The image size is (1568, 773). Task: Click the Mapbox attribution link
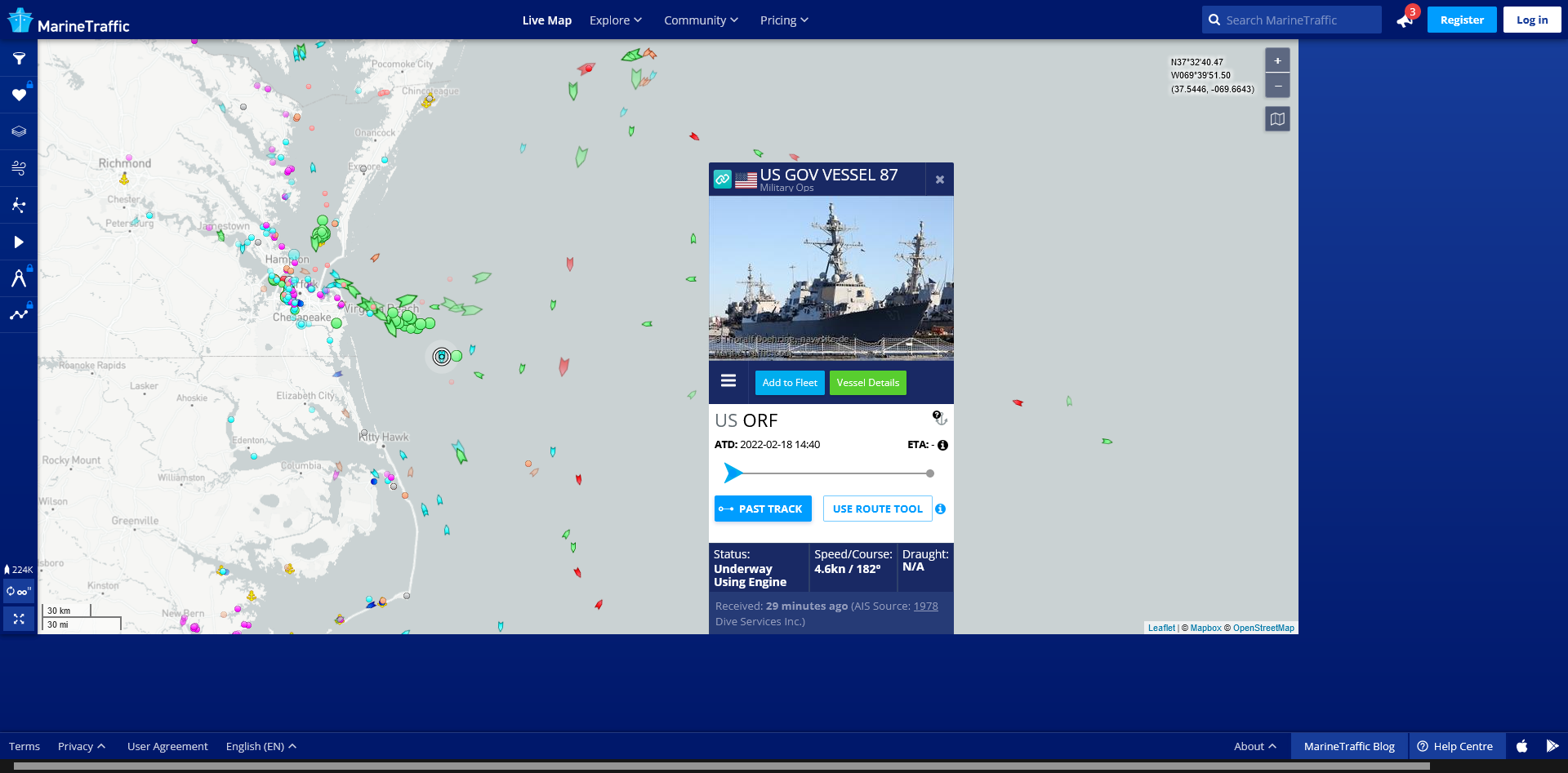[x=1205, y=628]
